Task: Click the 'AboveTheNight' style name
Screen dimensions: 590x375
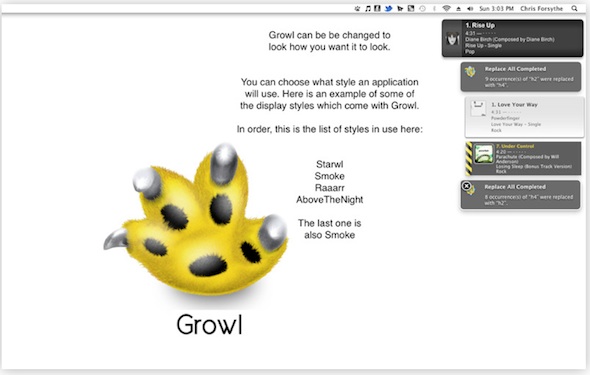Action: 330,200
